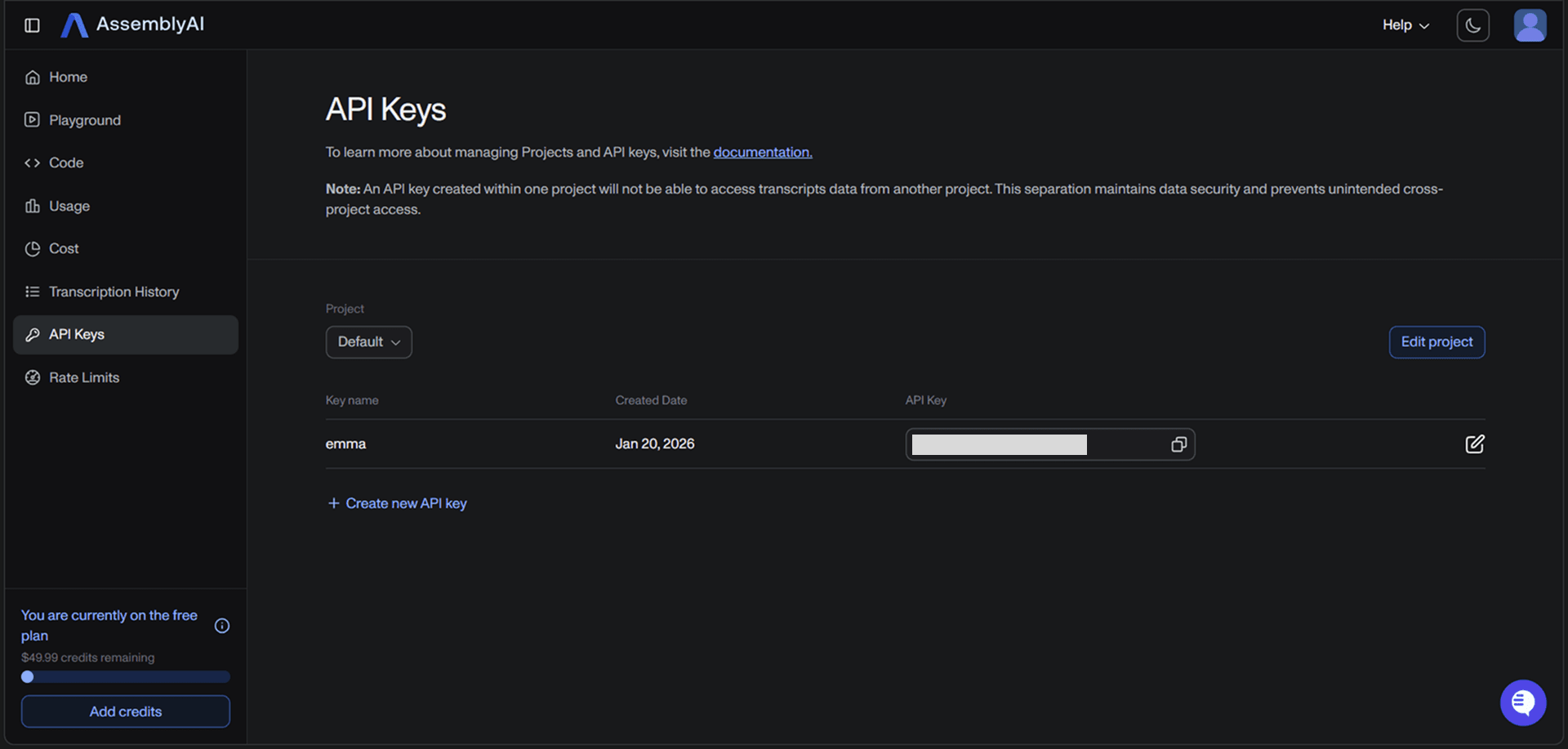Viewport: 1568px width, 749px height.
Task: Go to Transcription History
Action: [114, 292]
